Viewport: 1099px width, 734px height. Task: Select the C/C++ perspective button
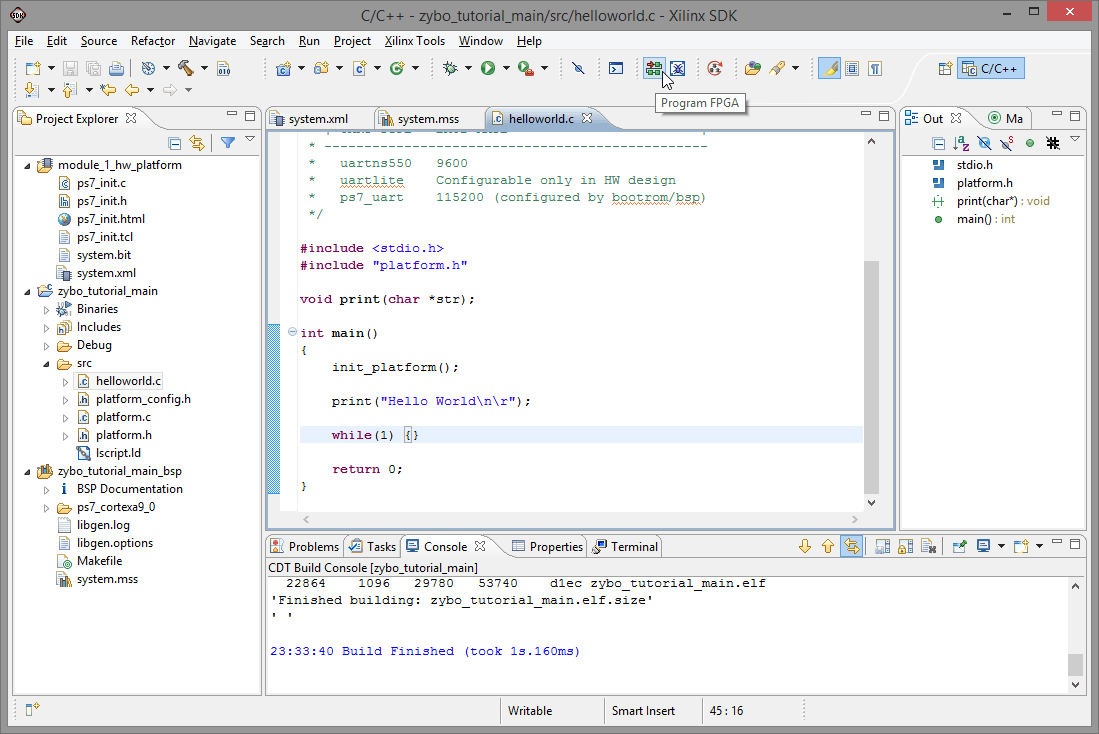coord(990,68)
